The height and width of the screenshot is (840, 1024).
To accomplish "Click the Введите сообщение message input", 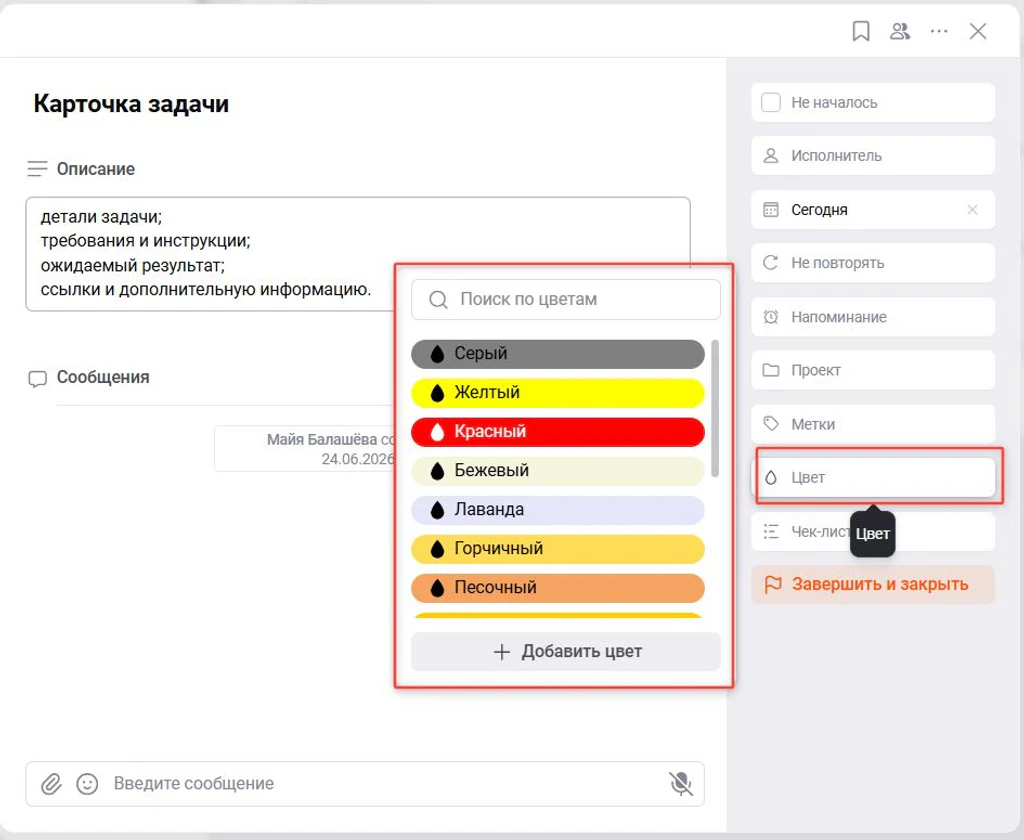I will tap(366, 783).
